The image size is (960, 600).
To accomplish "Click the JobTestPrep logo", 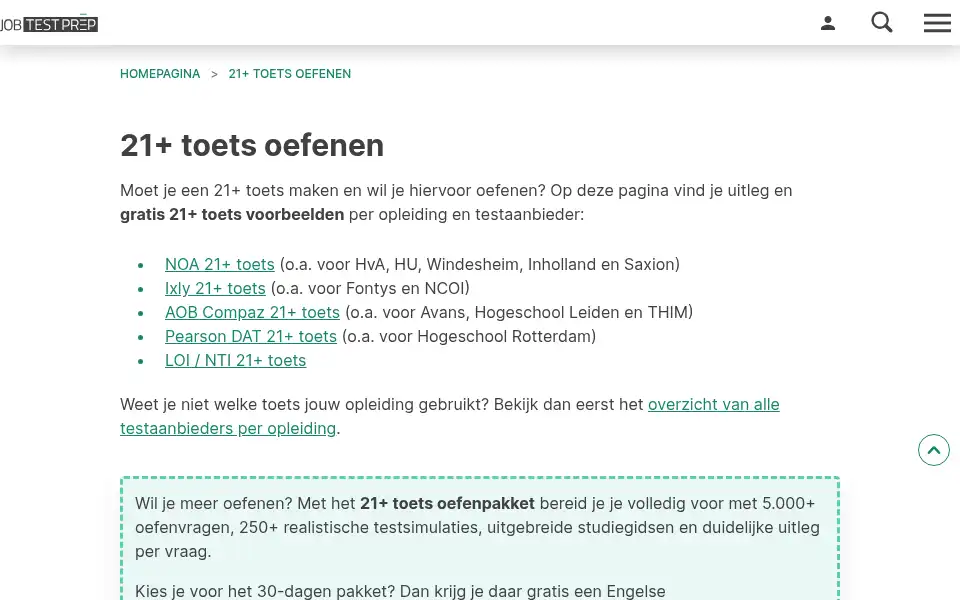I will tap(49, 23).
